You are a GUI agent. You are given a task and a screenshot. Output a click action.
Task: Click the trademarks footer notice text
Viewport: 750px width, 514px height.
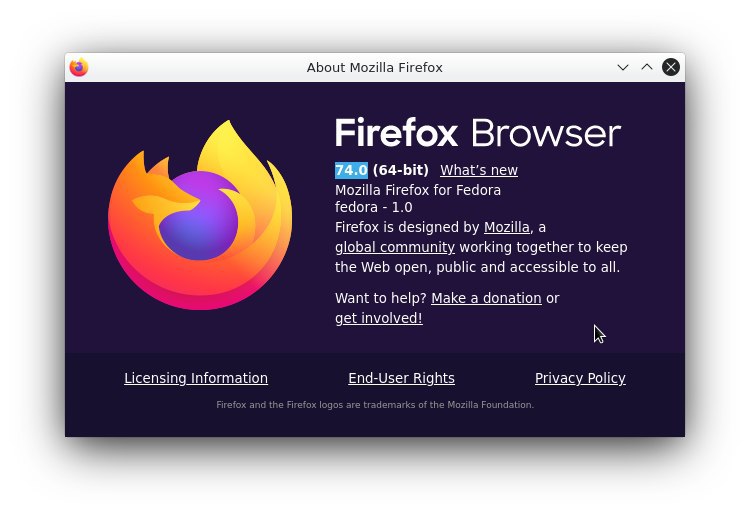[375, 405]
